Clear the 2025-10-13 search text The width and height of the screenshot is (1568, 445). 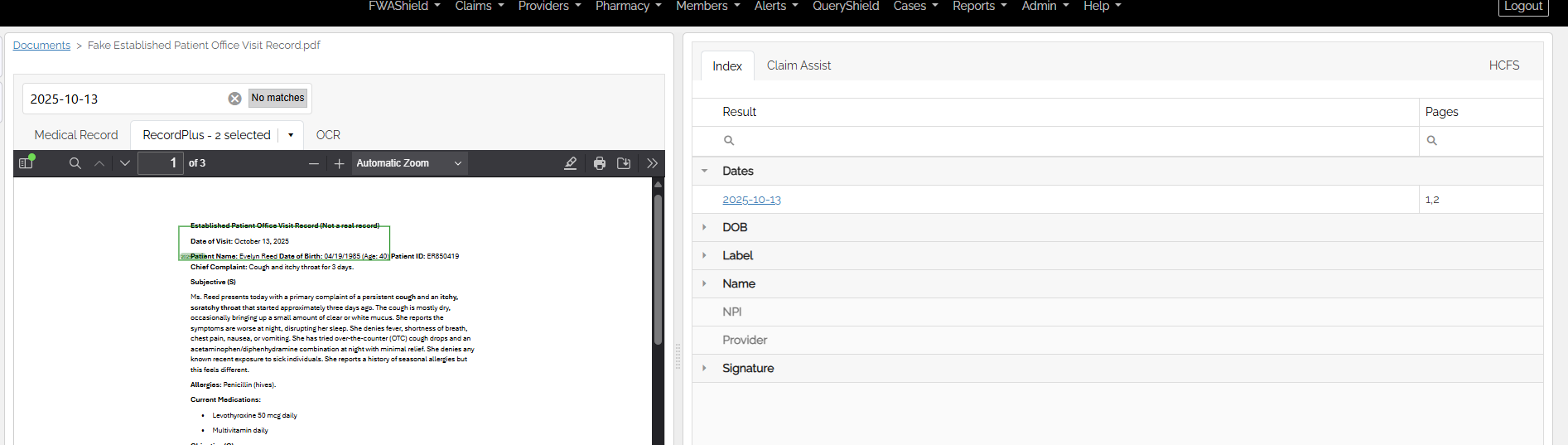(x=235, y=99)
